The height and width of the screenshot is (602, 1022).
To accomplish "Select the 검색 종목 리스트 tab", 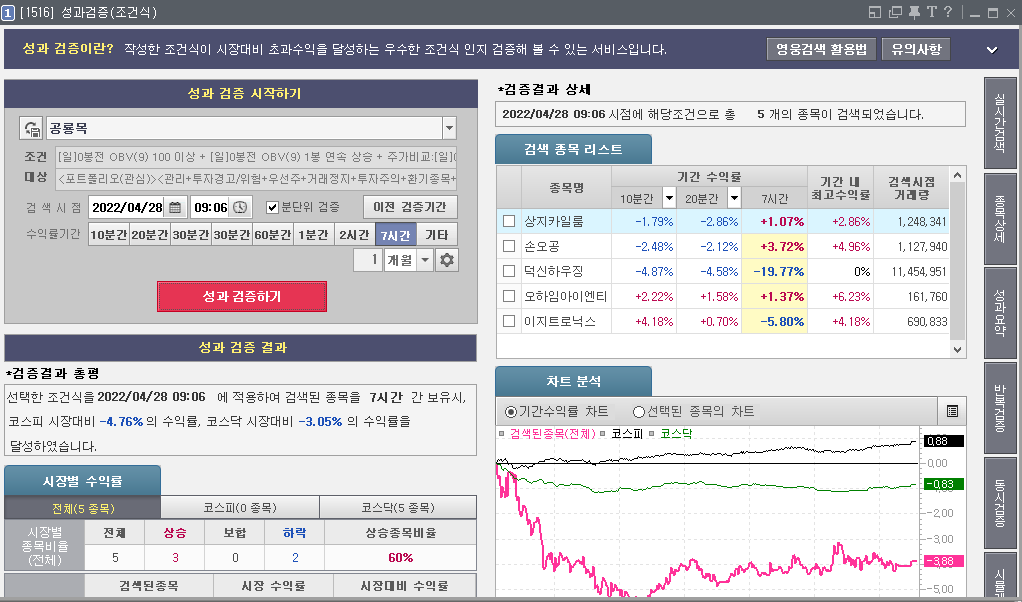I will coord(573,149).
